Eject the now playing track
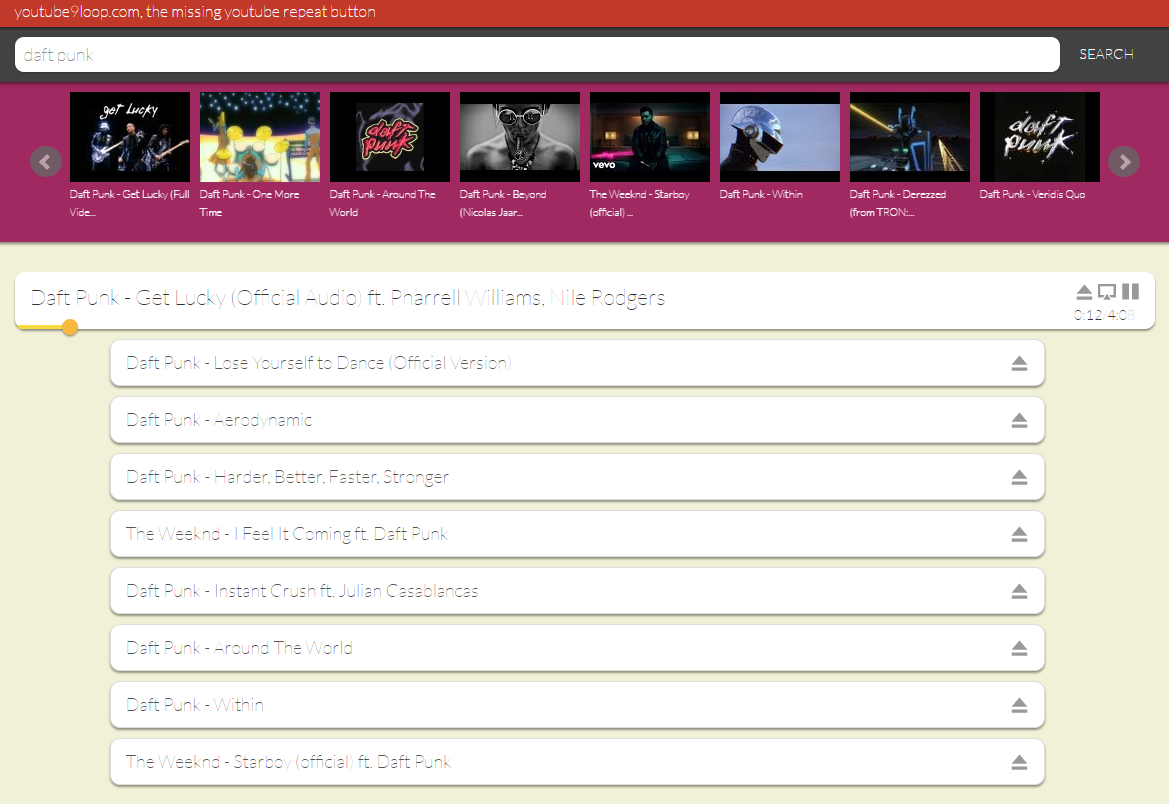The height and width of the screenshot is (804, 1169). (1084, 291)
